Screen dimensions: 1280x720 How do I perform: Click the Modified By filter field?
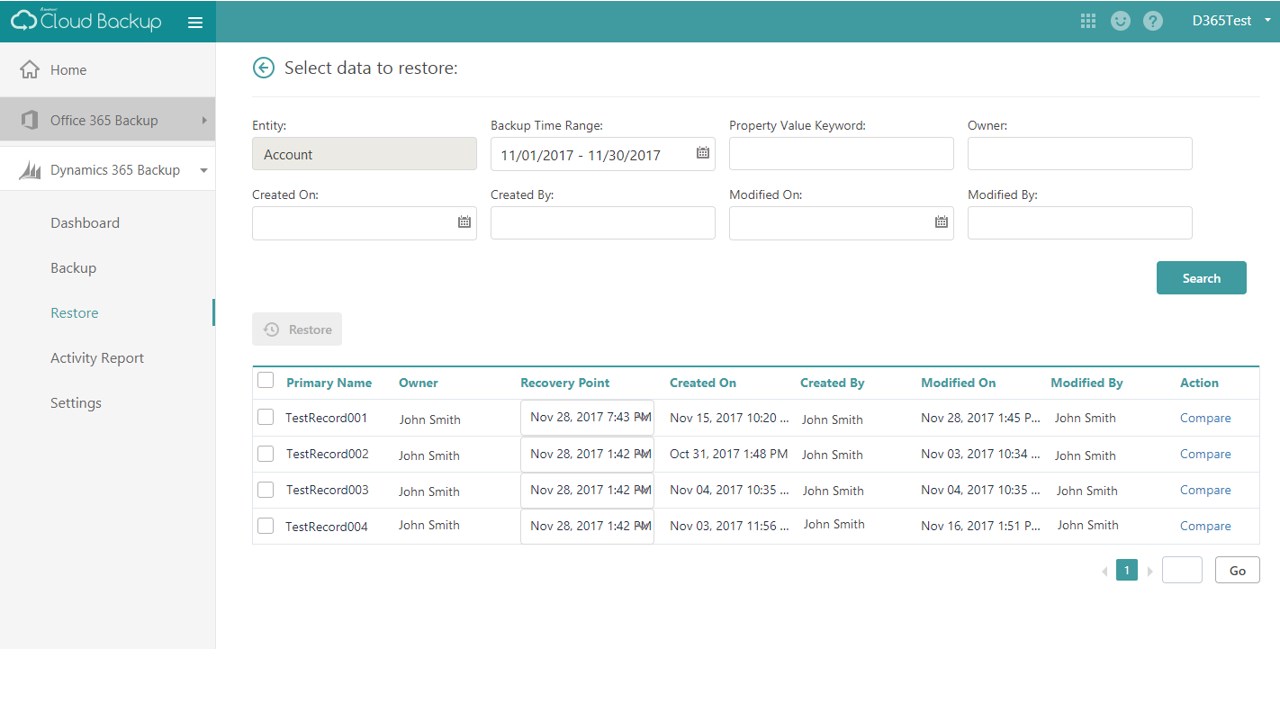1080,223
